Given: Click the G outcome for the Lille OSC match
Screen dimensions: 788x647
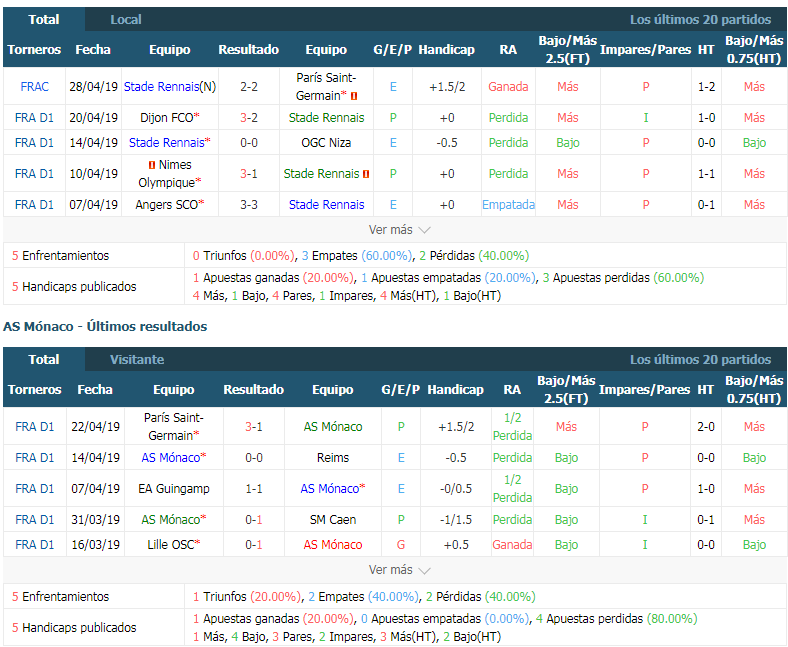Looking at the screenshot, I should pyautogui.click(x=401, y=544).
